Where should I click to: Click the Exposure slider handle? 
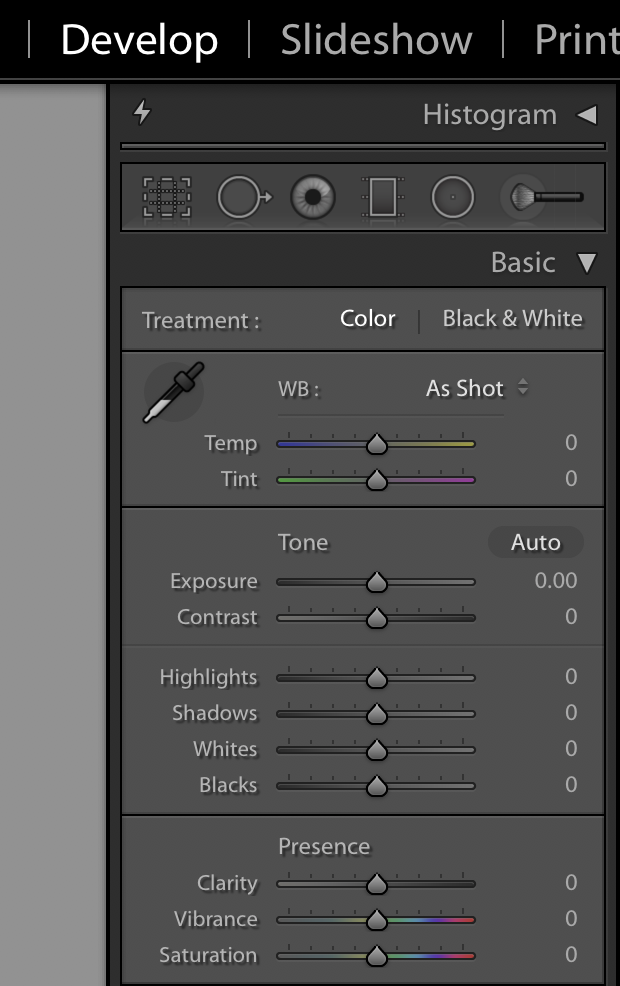click(376, 582)
